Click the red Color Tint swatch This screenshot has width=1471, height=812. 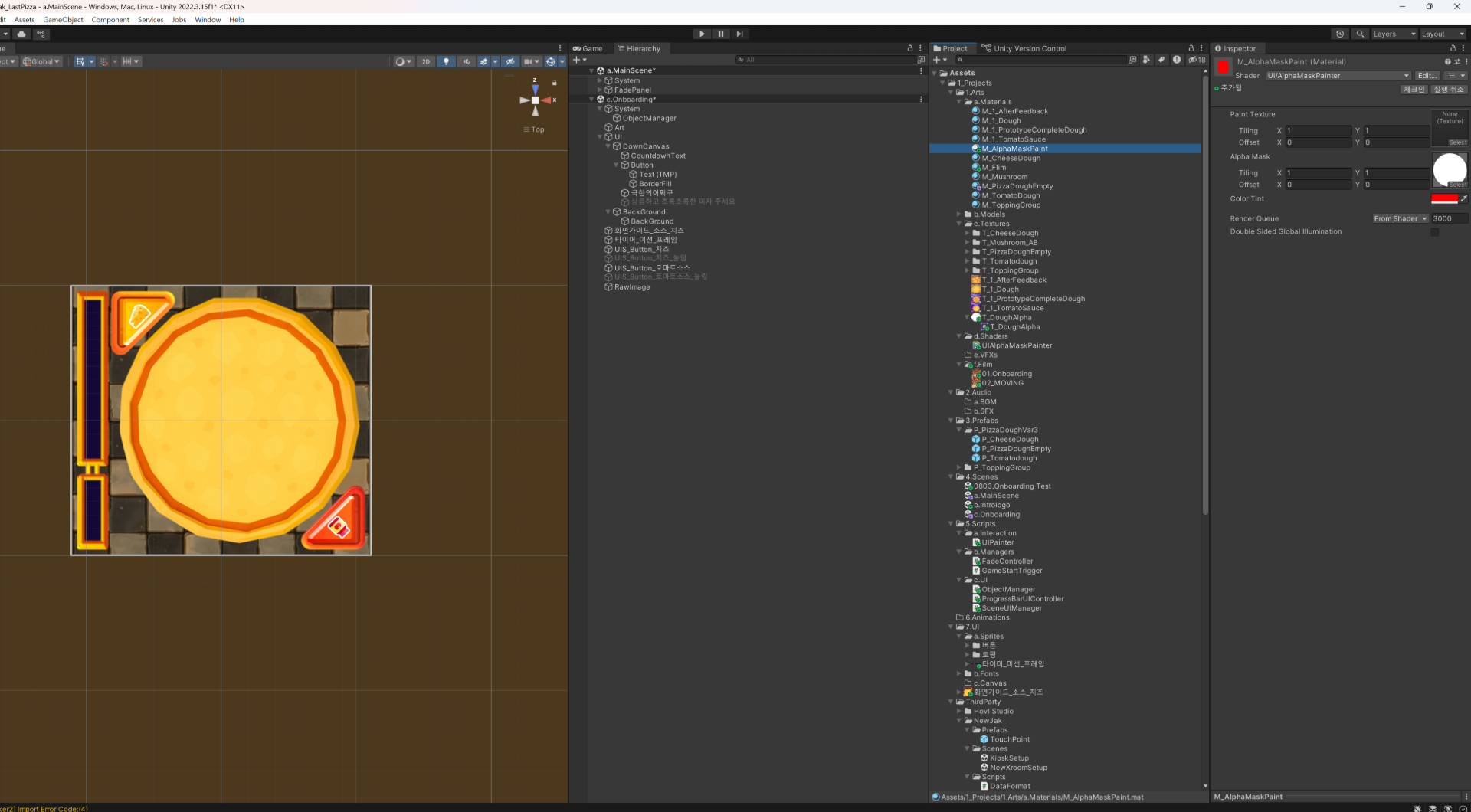pos(1443,199)
